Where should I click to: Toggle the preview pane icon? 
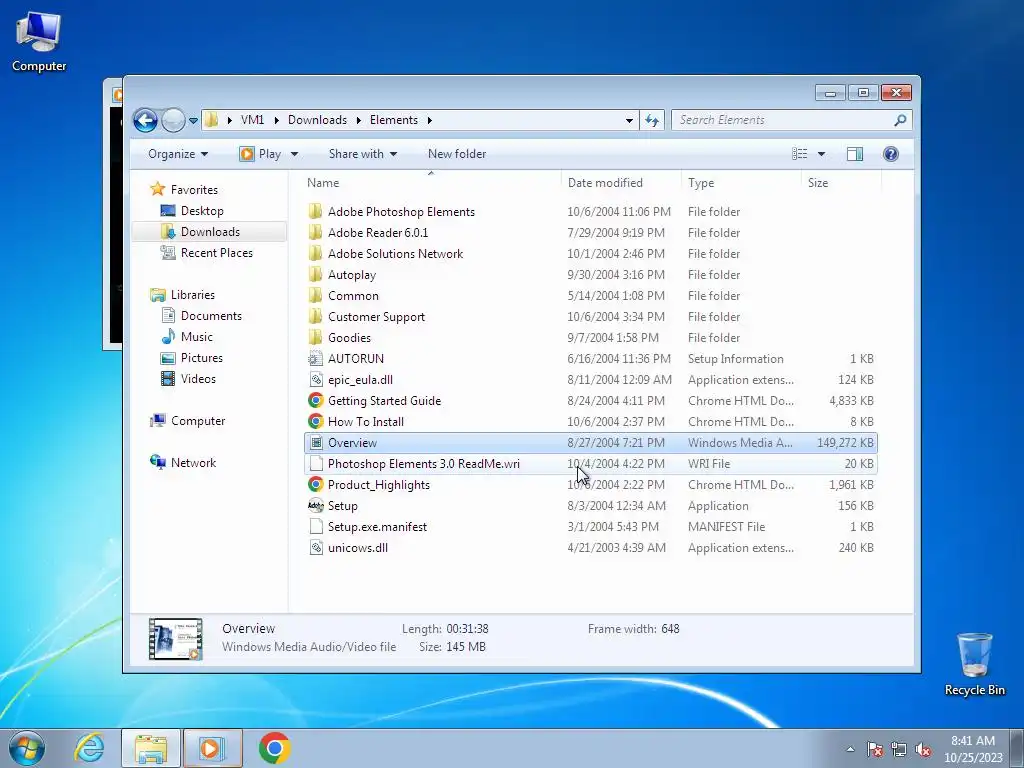point(854,154)
